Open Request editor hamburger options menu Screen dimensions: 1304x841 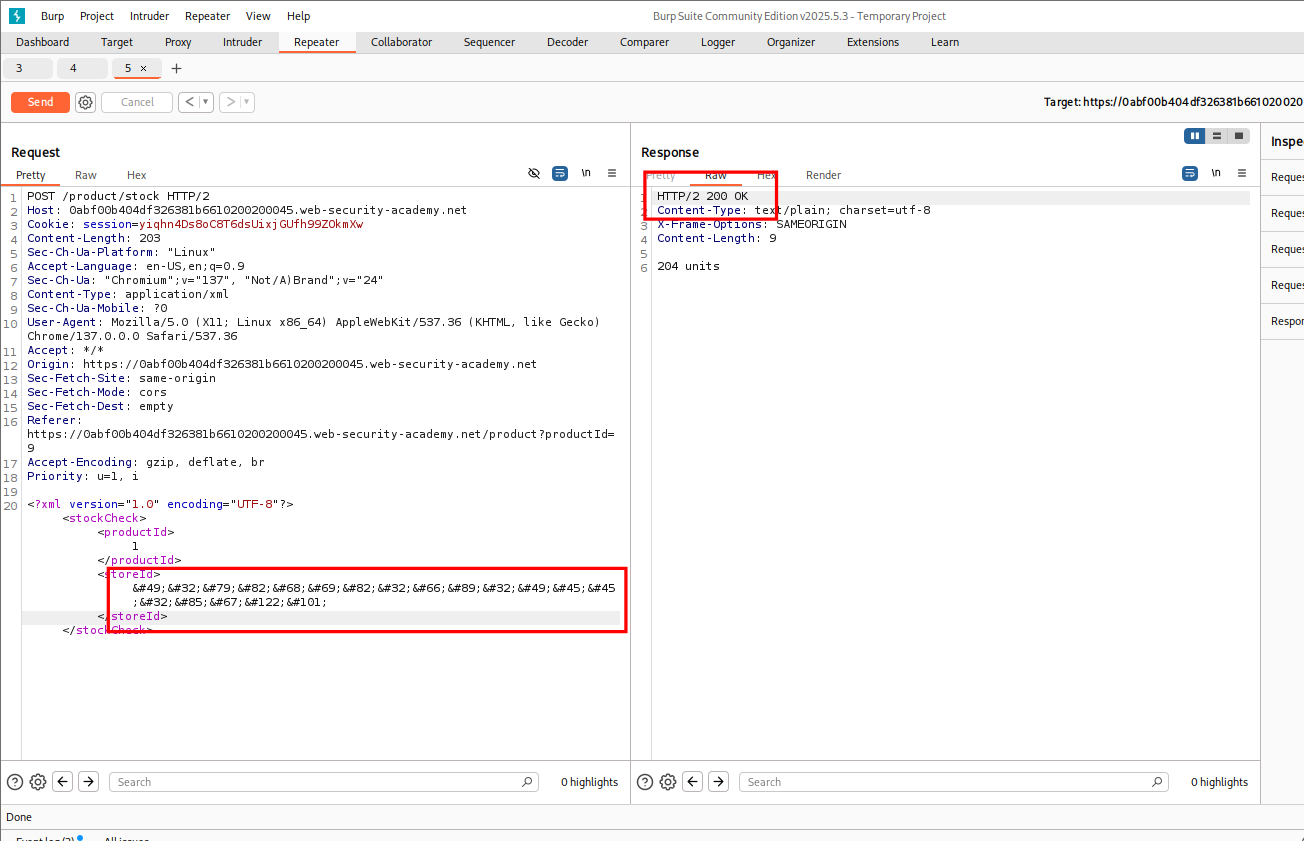(x=612, y=173)
